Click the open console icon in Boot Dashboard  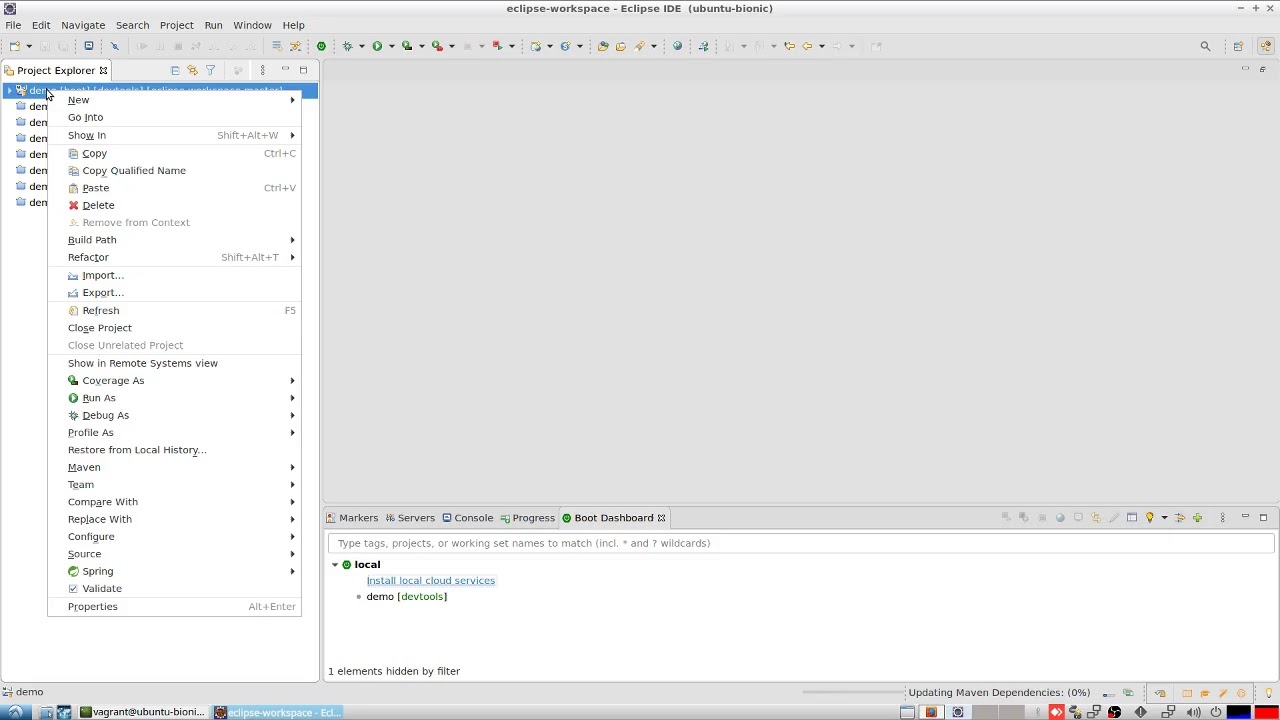click(1078, 518)
